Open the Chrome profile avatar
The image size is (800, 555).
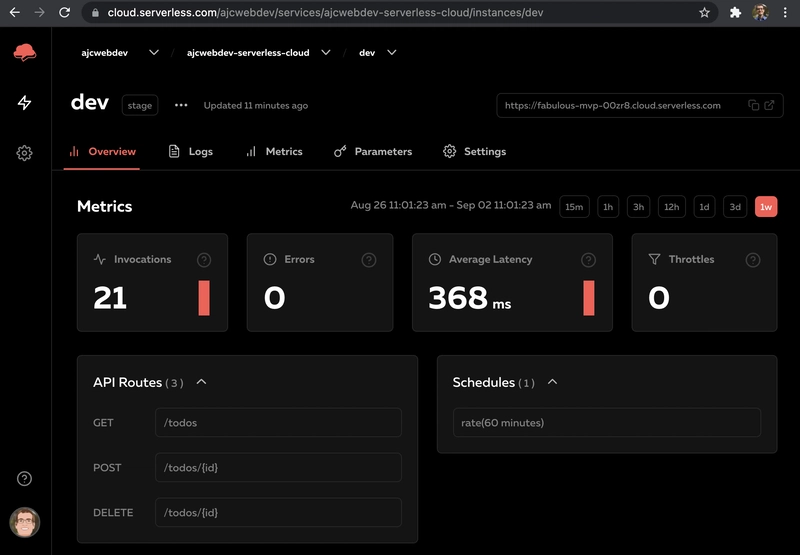[x=761, y=12]
